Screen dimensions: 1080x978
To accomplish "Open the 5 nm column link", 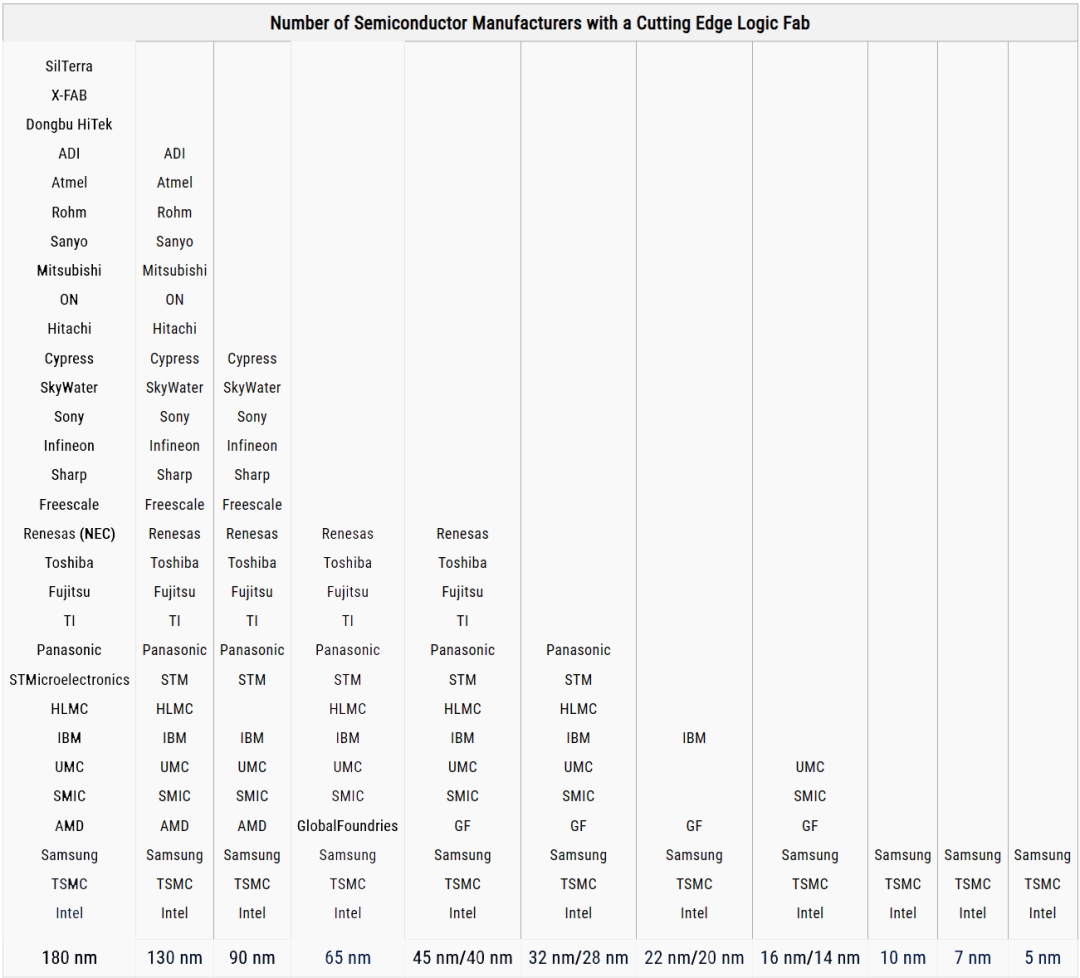I will tap(1042, 957).
